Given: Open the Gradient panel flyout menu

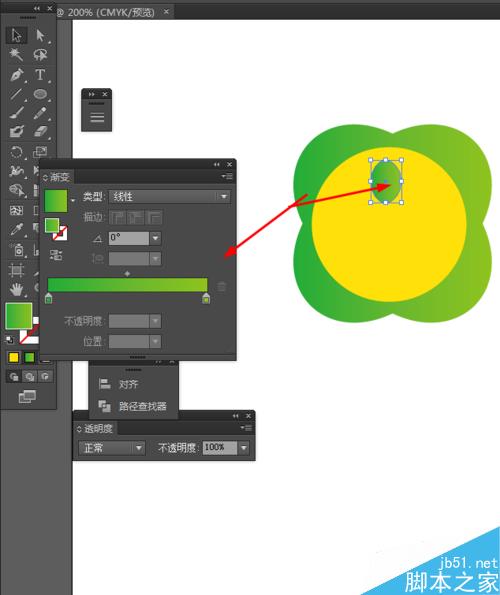Looking at the screenshot, I should (227, 176).
